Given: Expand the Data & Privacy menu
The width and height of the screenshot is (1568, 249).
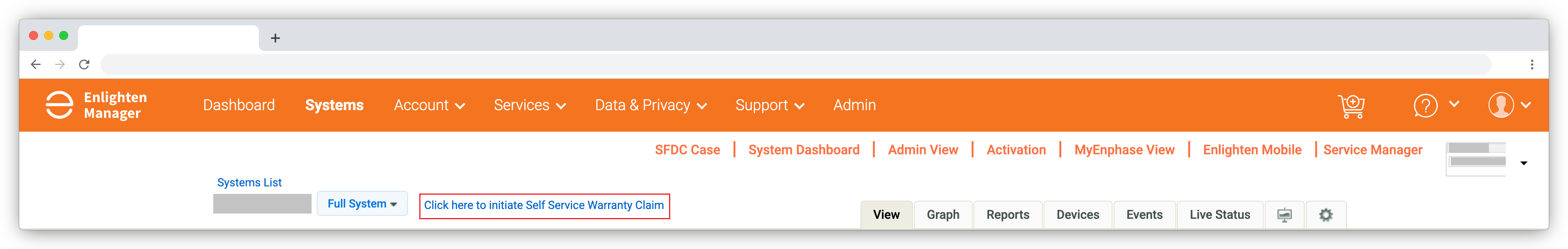Looking at the screenshot, I should 651,106.
